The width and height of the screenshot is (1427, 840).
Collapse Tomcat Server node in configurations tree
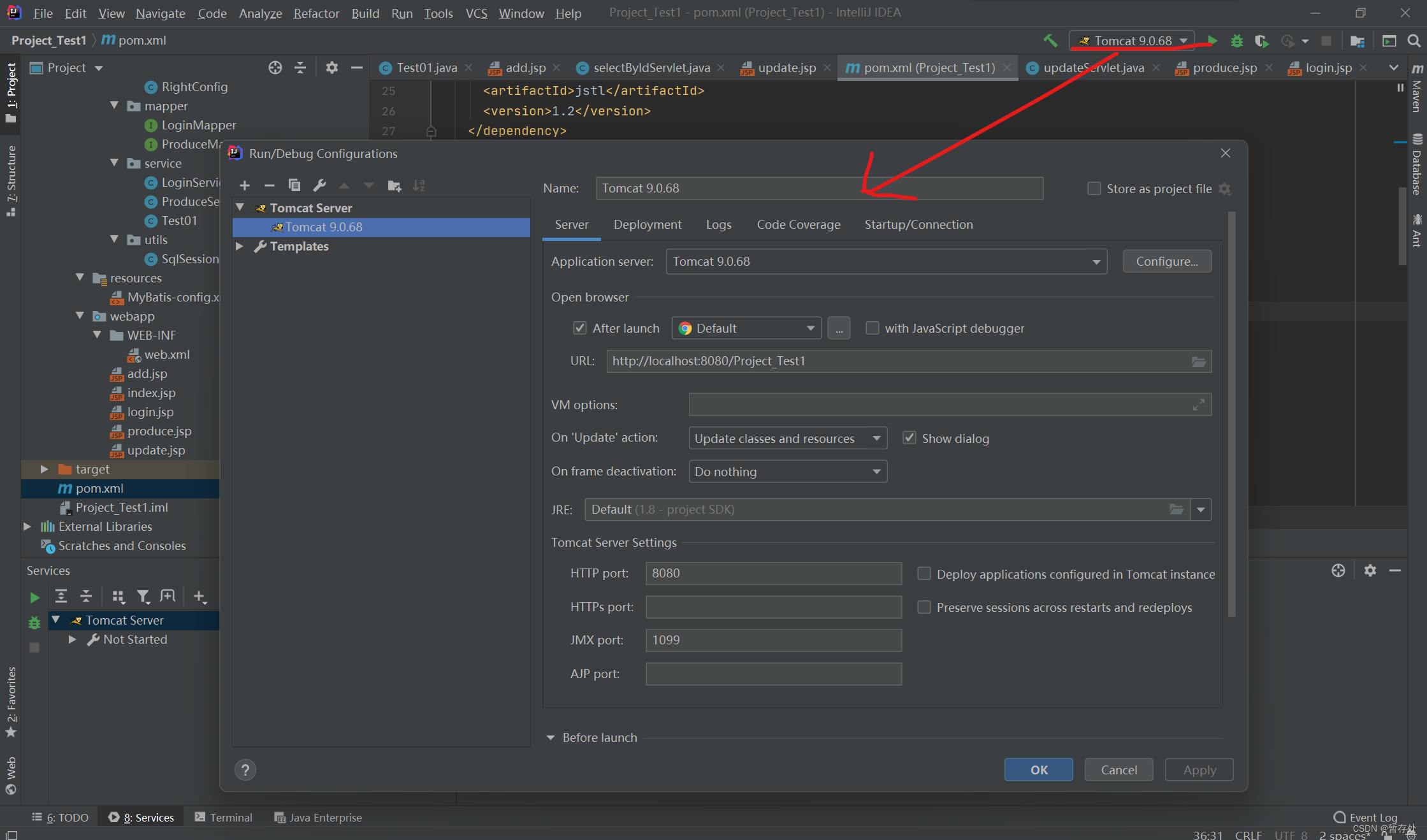[x=240, y=208]
